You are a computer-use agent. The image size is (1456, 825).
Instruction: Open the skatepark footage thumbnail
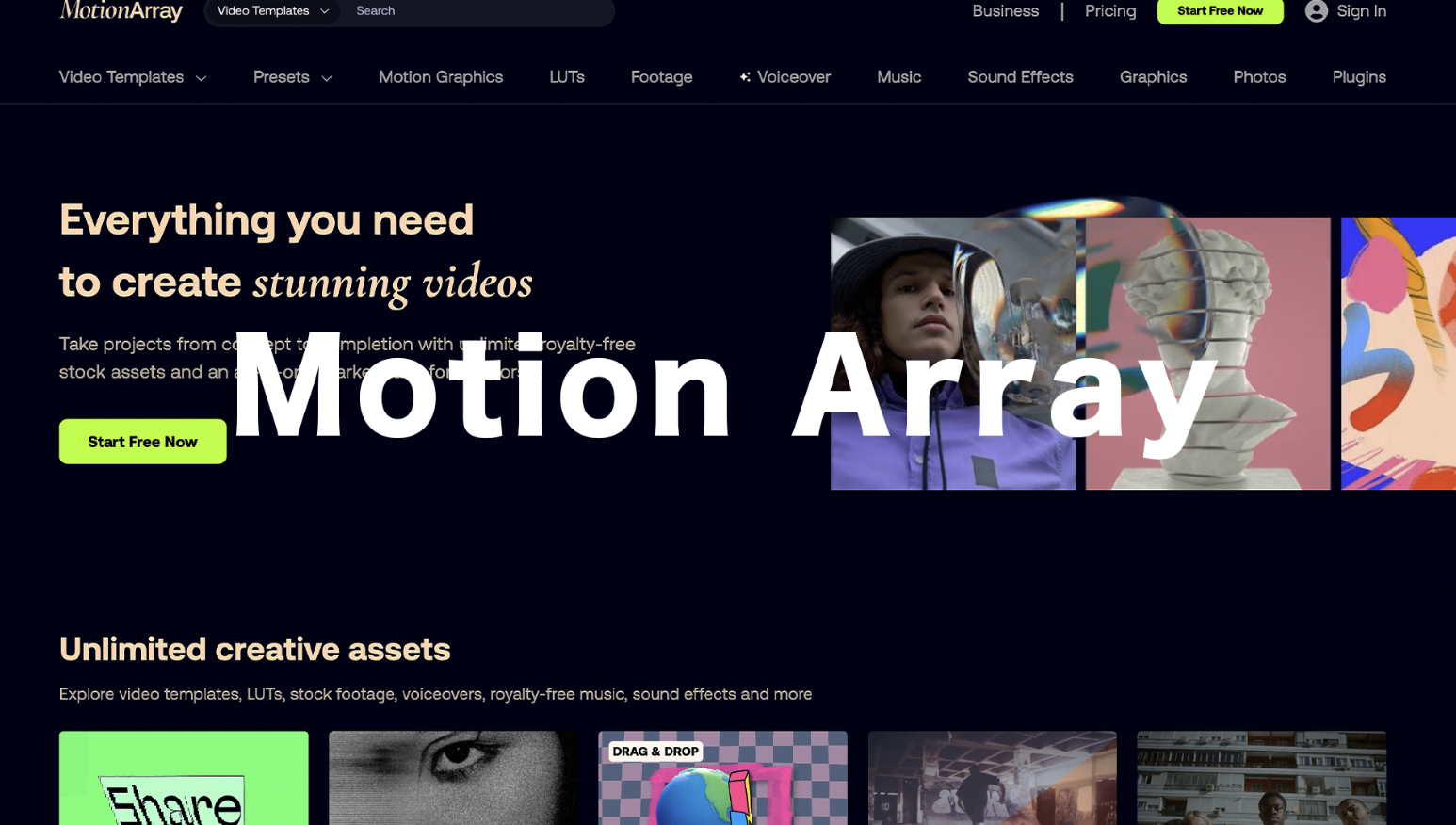(x=993, y=778)
